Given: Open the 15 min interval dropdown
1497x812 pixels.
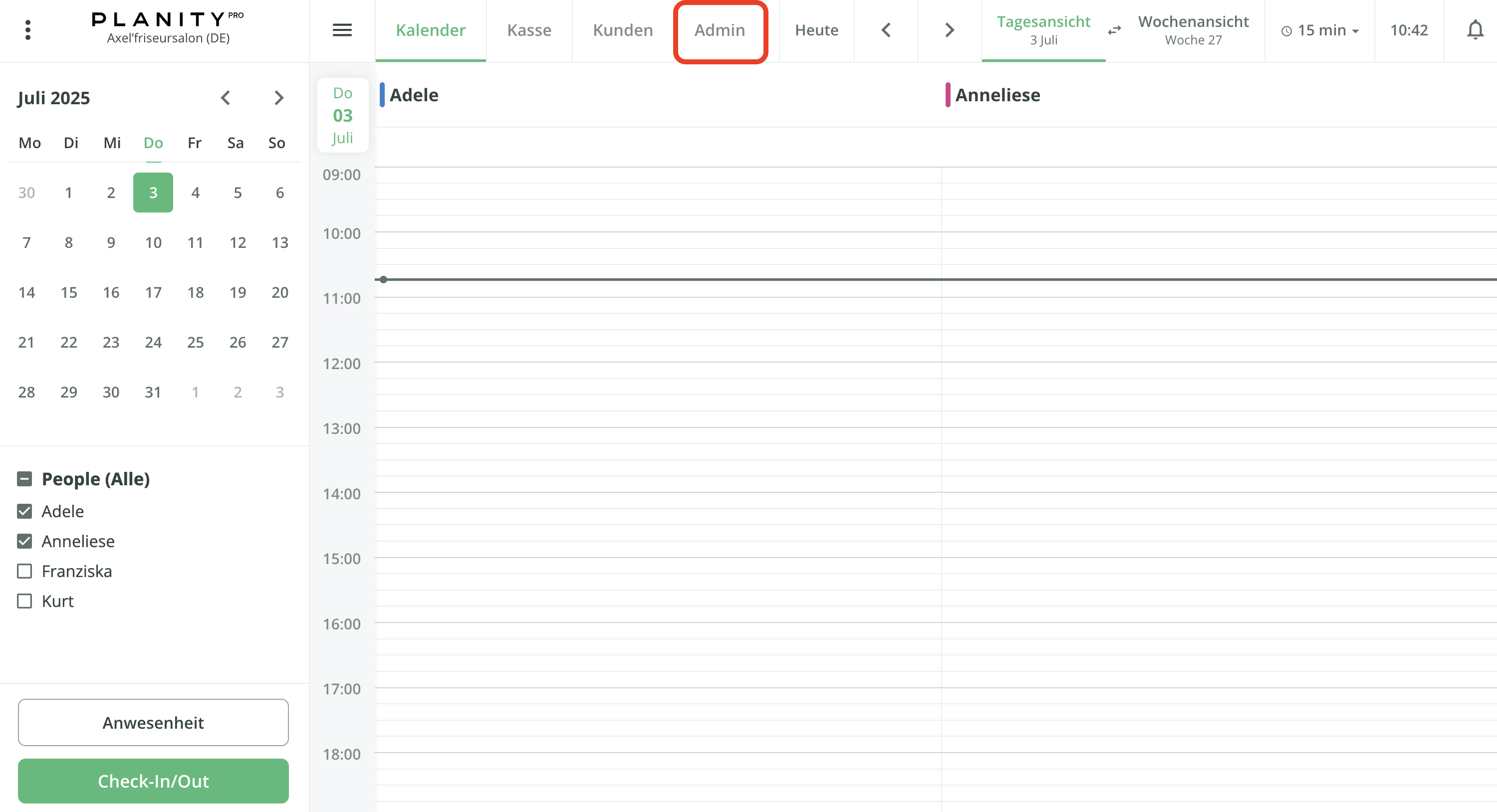Looking at the screenshot, I should coord(1320,30).
